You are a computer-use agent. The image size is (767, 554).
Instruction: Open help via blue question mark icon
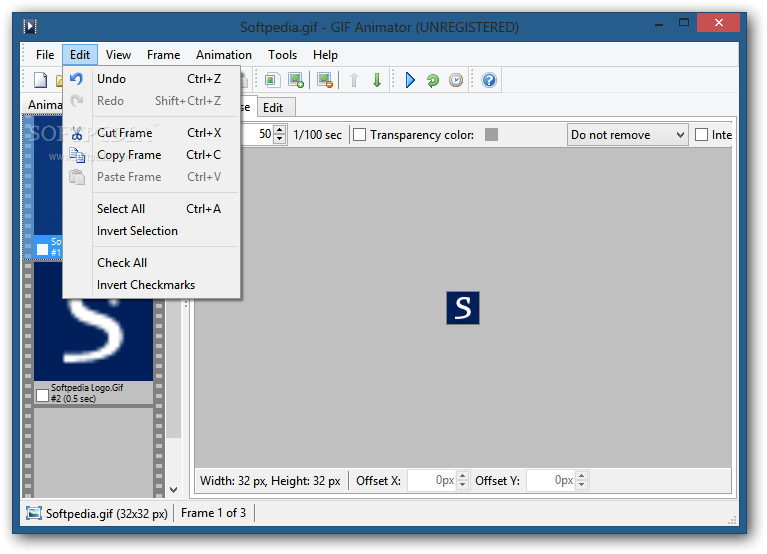point(489,80)
